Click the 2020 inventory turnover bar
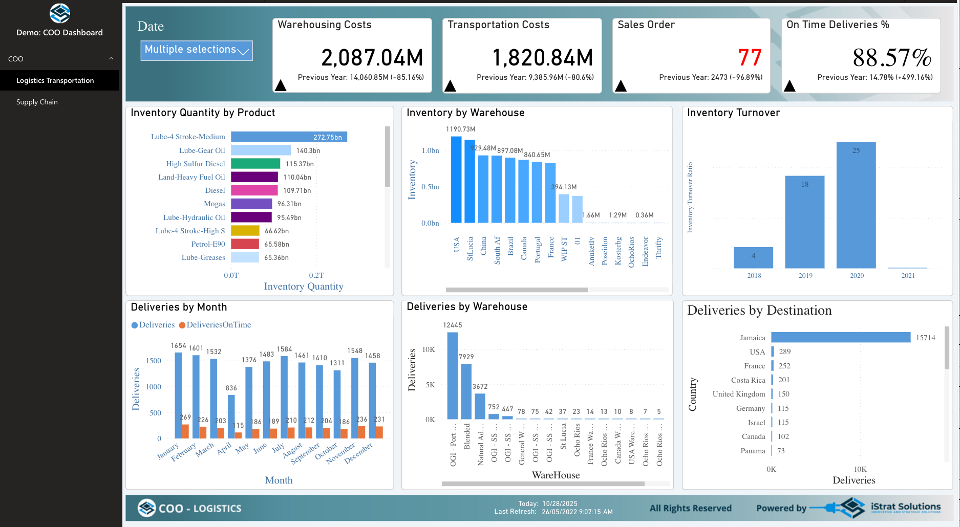 [856, 205]
